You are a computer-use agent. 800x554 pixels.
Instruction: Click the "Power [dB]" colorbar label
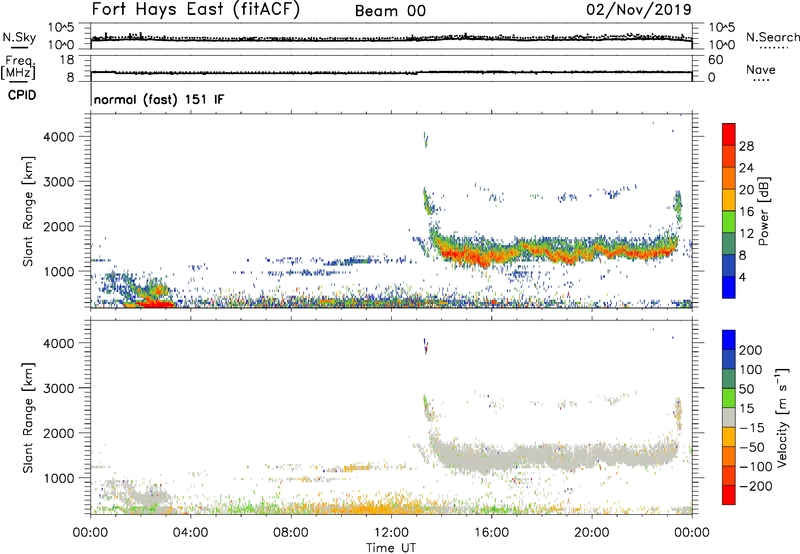763,211
